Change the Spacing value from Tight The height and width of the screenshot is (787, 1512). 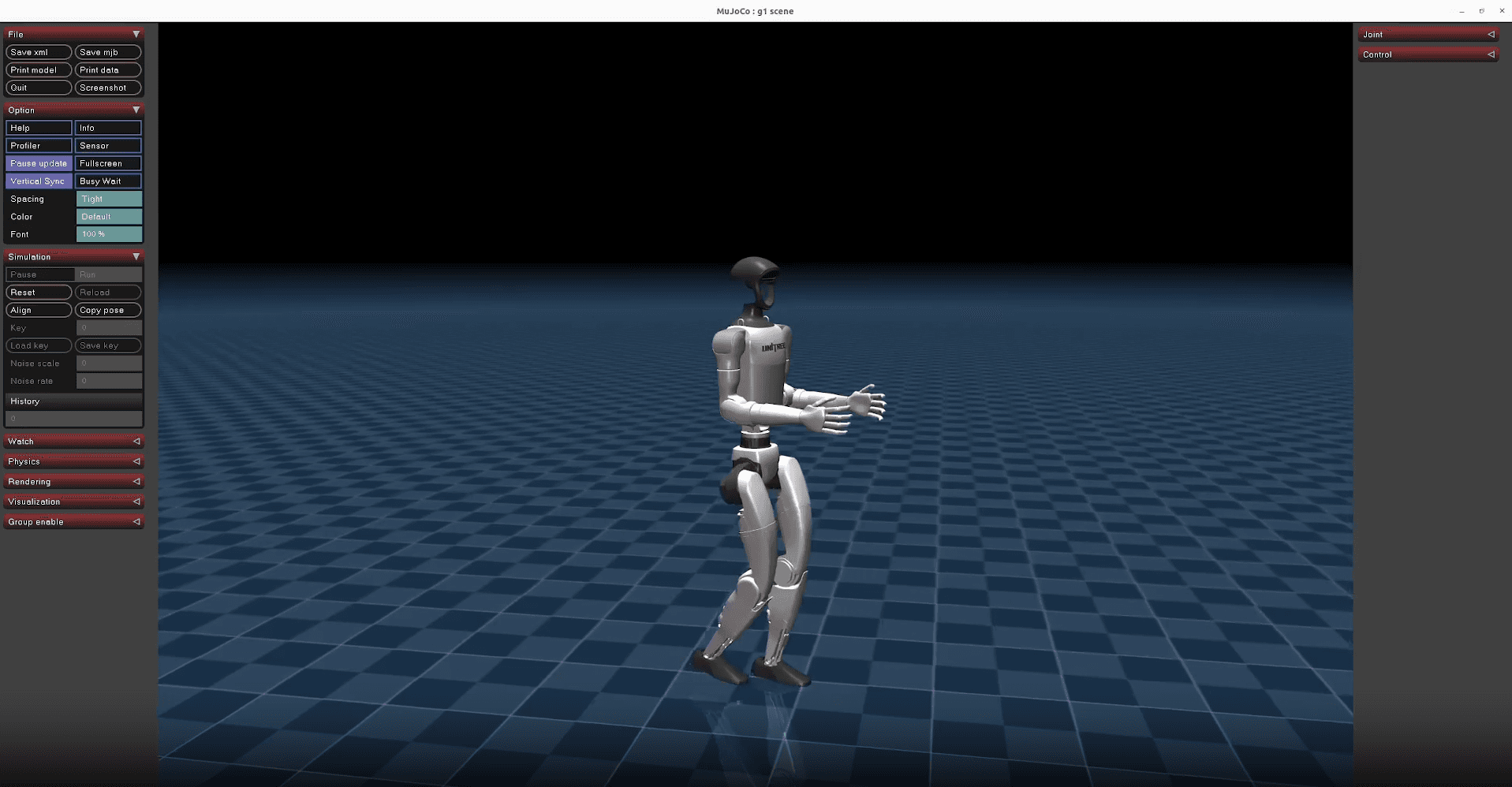[109, 199]
